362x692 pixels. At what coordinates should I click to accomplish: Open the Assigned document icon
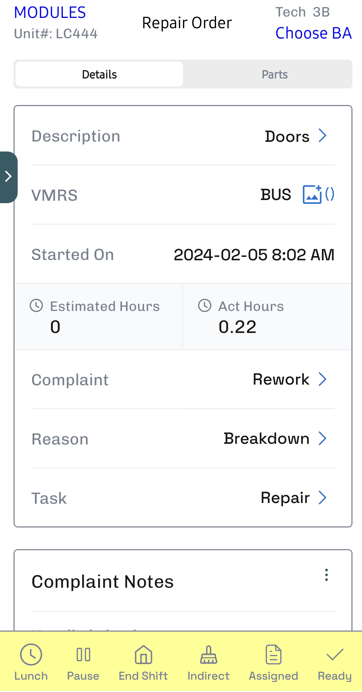(x=273, y=654)
